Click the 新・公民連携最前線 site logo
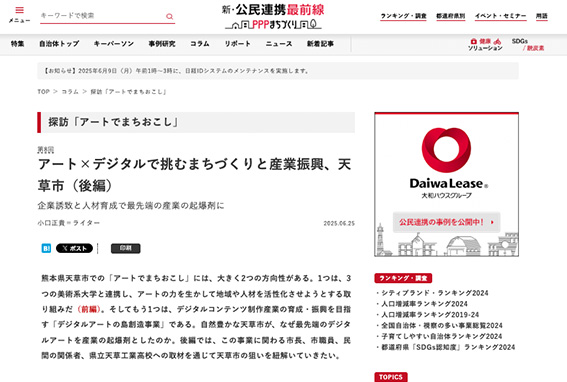The image size is (567, 382). click(273, 16)
